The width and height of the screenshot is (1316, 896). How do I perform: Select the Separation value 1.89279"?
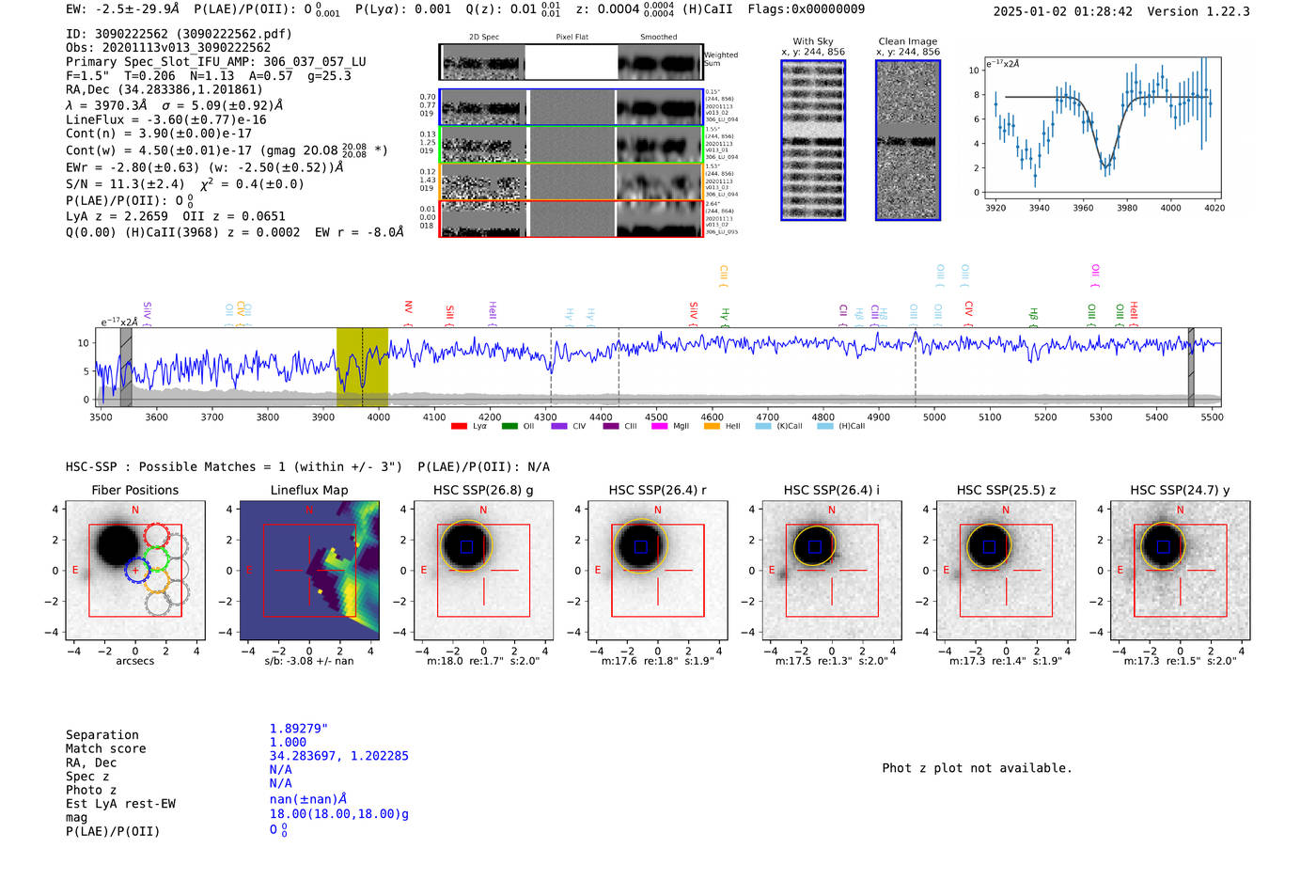point(299,729)
